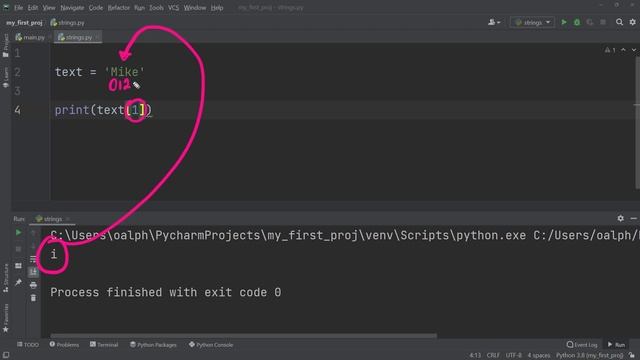Viewport: 640px width, 360px height.
Task: Click my_first_proj breadcrumb
Action: click(24, 23)
